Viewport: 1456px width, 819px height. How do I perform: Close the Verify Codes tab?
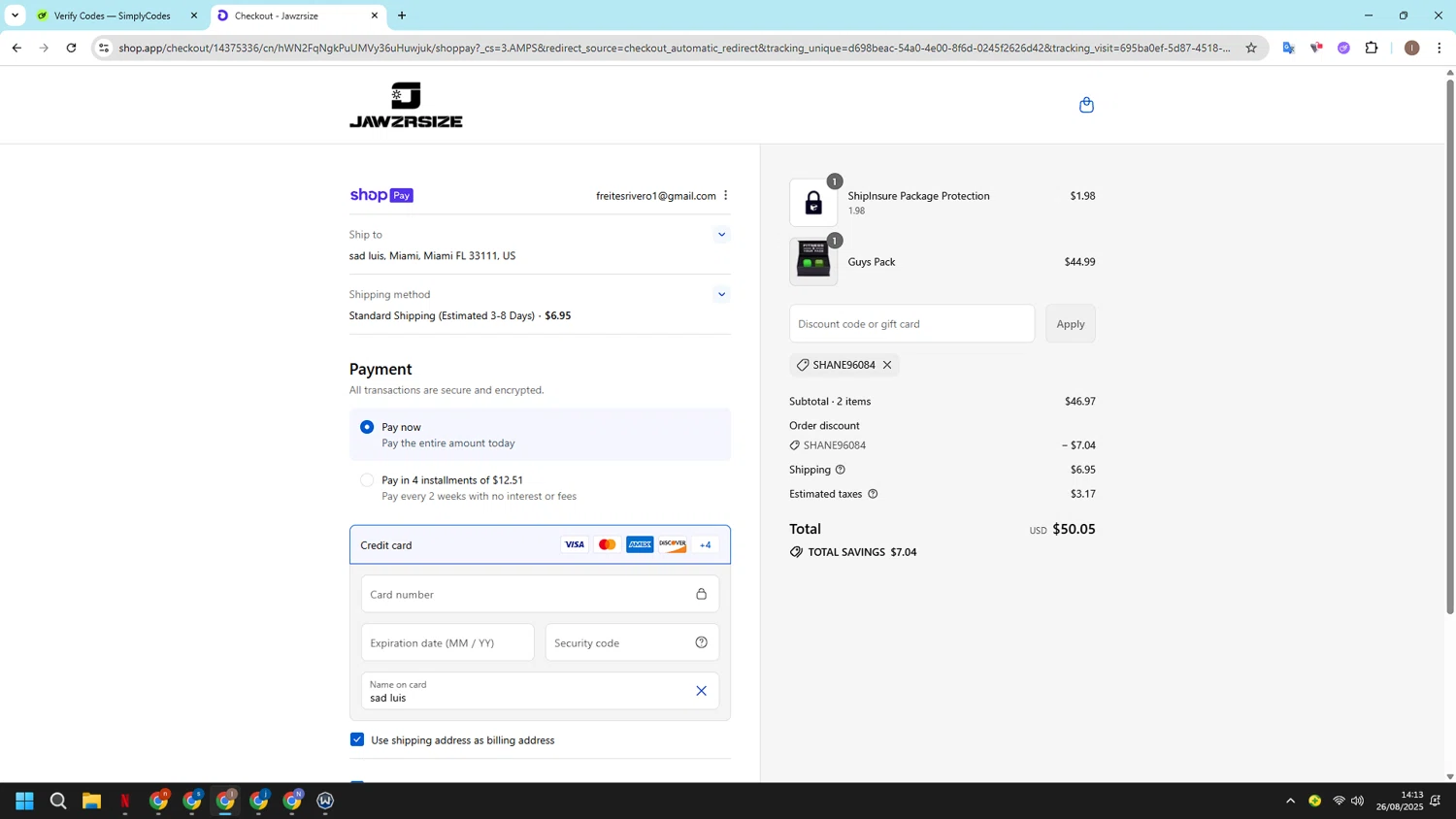pos(194,16)
